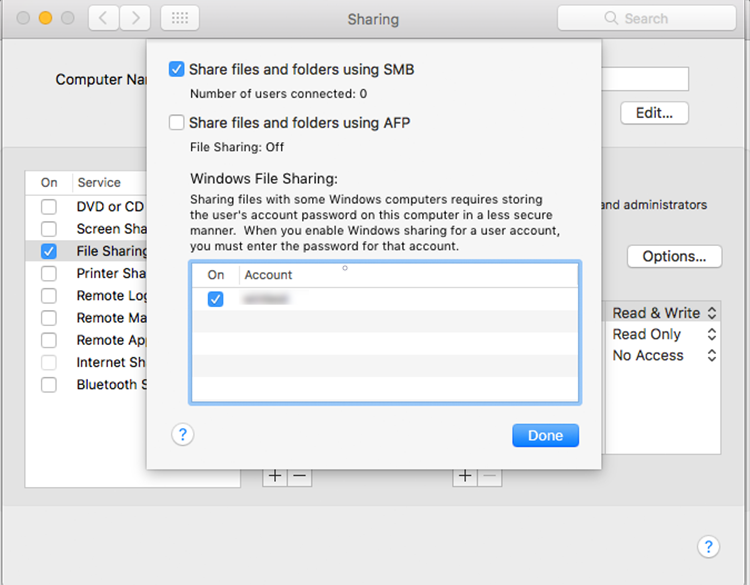Remove shared folder with minus button
750x585 pixels.
click(x=299, y=477)
